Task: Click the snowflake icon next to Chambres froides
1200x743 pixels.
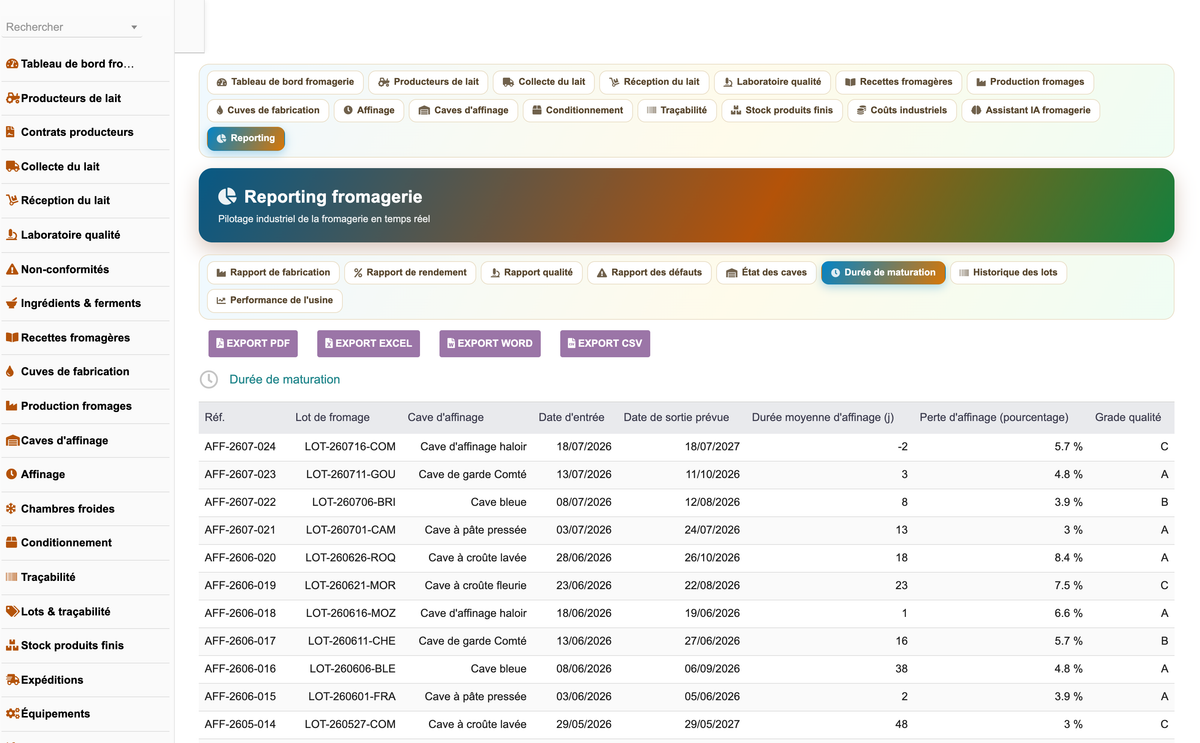Action: tap(12, 508)
